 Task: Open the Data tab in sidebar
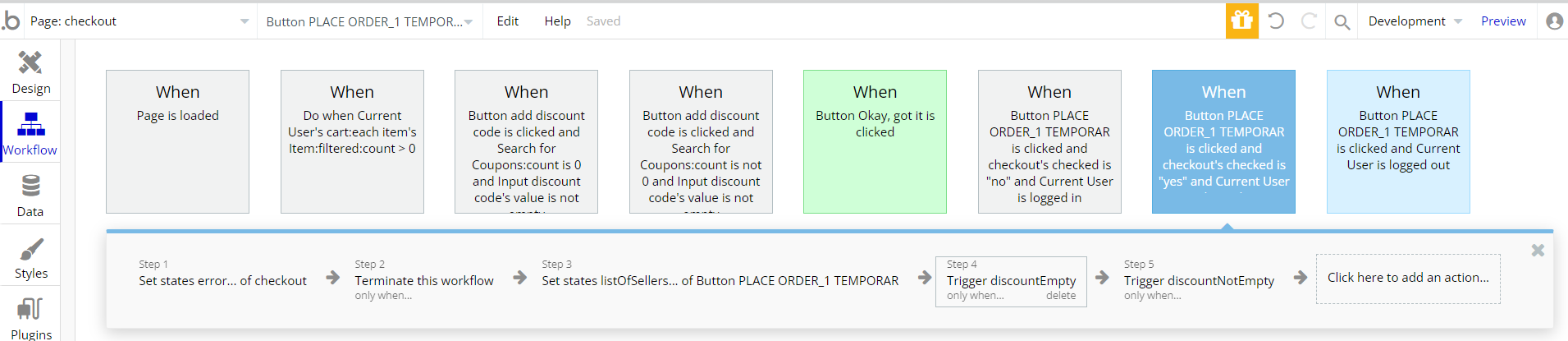click(30, 196)
